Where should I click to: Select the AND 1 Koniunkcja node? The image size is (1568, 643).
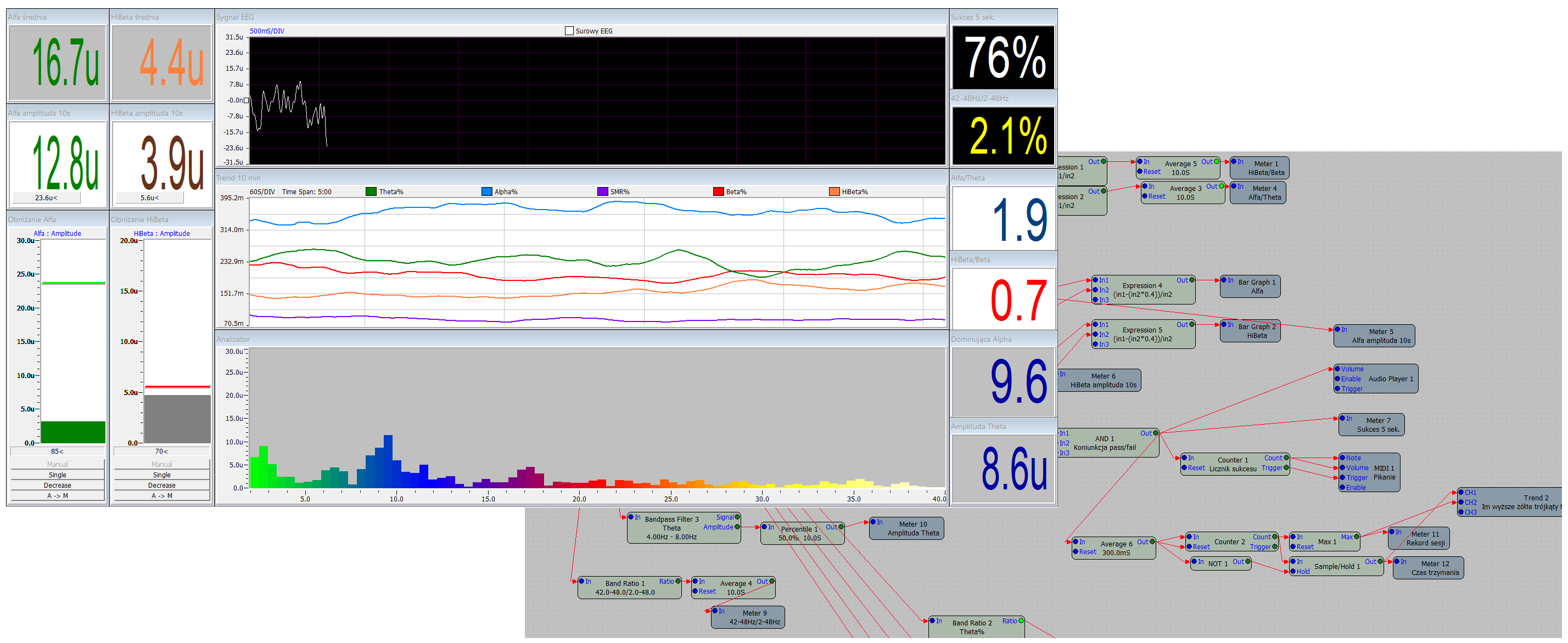click(1104, 443)
